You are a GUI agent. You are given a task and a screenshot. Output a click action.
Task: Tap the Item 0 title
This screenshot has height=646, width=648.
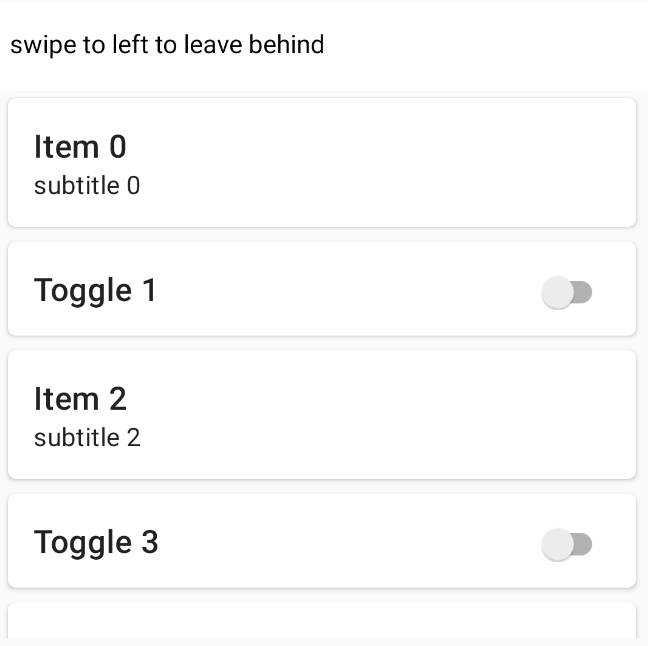pyautogui.click(x=80, y=147)
